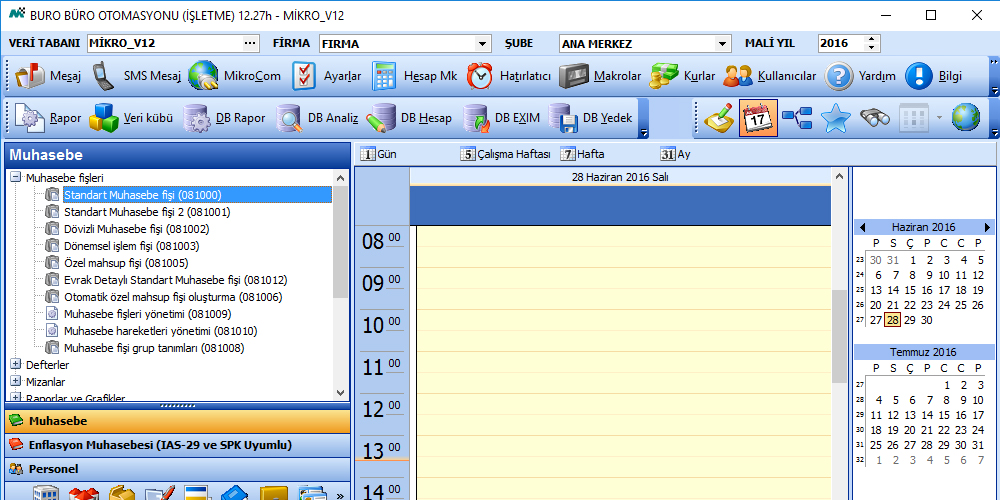Image resolution: width=1000 pixels, height=500 pixels.
Task: Select Özel mahsup fişi (081005)
Action: click(x=126, y=263)
